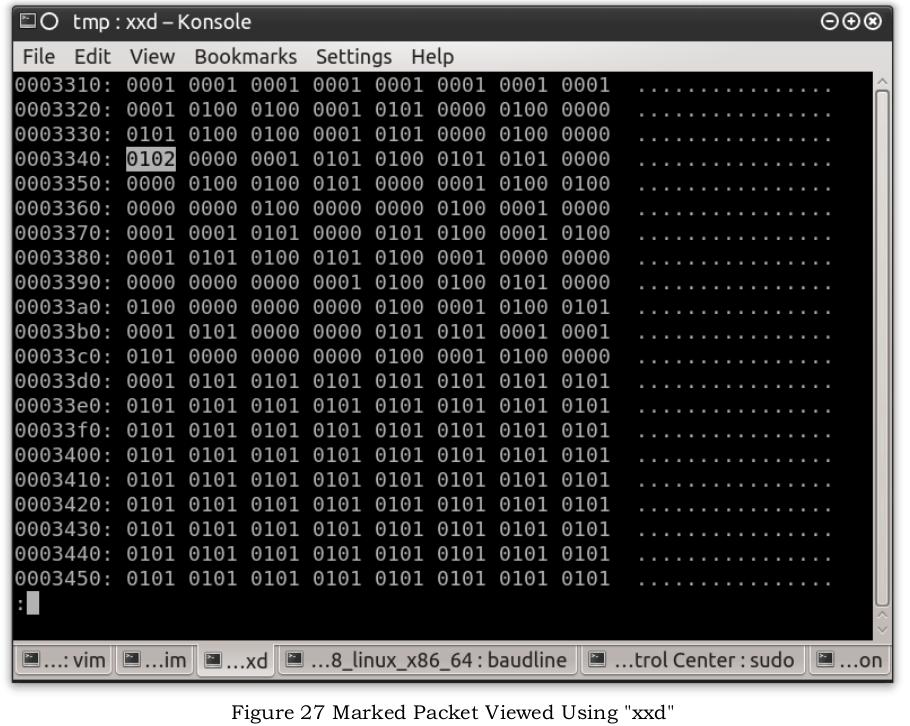This screenshot has width=910, height=726.
Task: Click the terminal icon on the sudo tab
Action: [597, 659]
